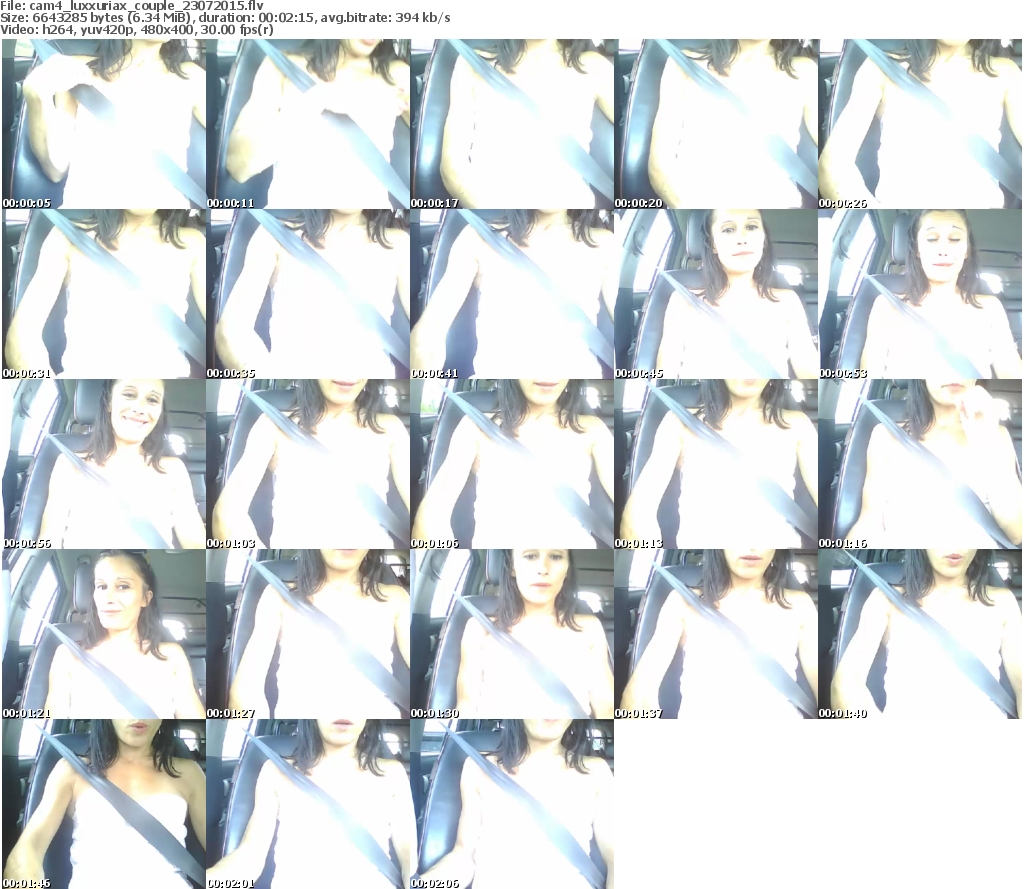The image size is (1024, 889).
Task: Pick the frame stamped 00:01:13
Action: click(716, 464)
